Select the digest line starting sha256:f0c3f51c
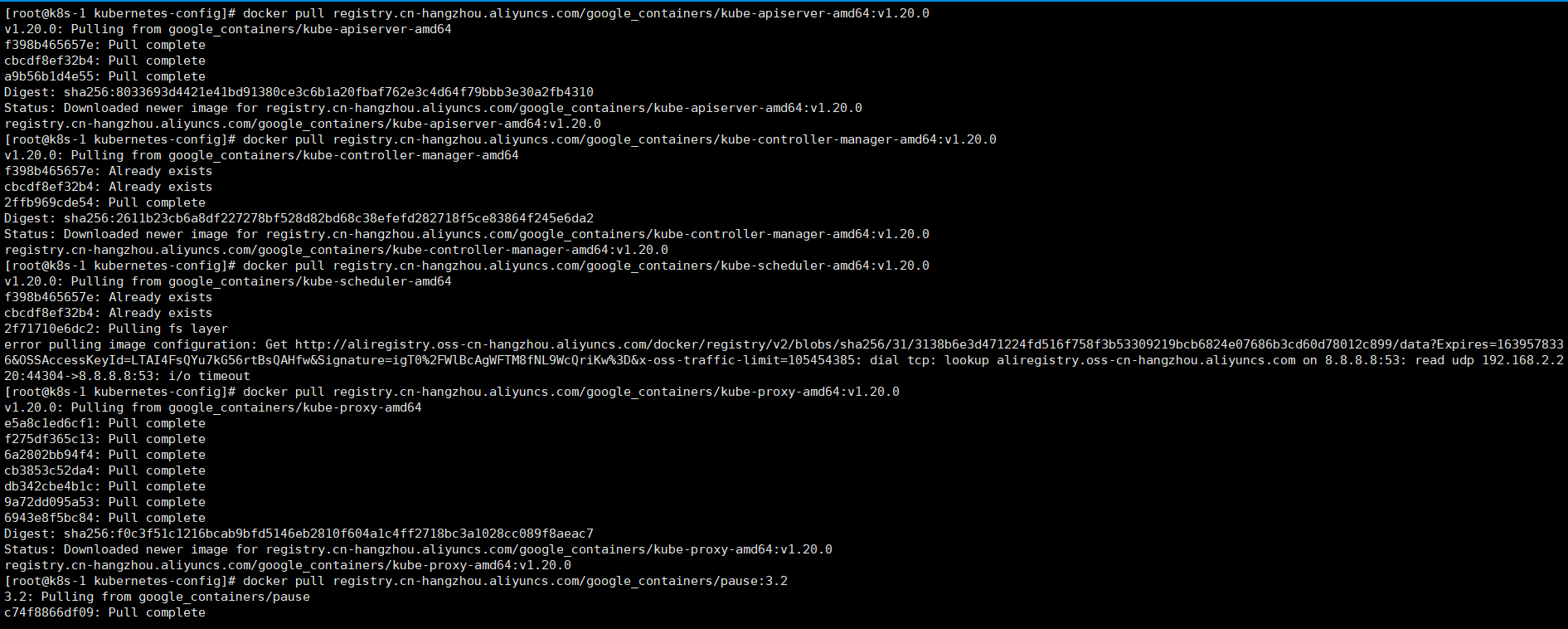Viewport: 1568px width, 629px height. (x=299, y=534)
